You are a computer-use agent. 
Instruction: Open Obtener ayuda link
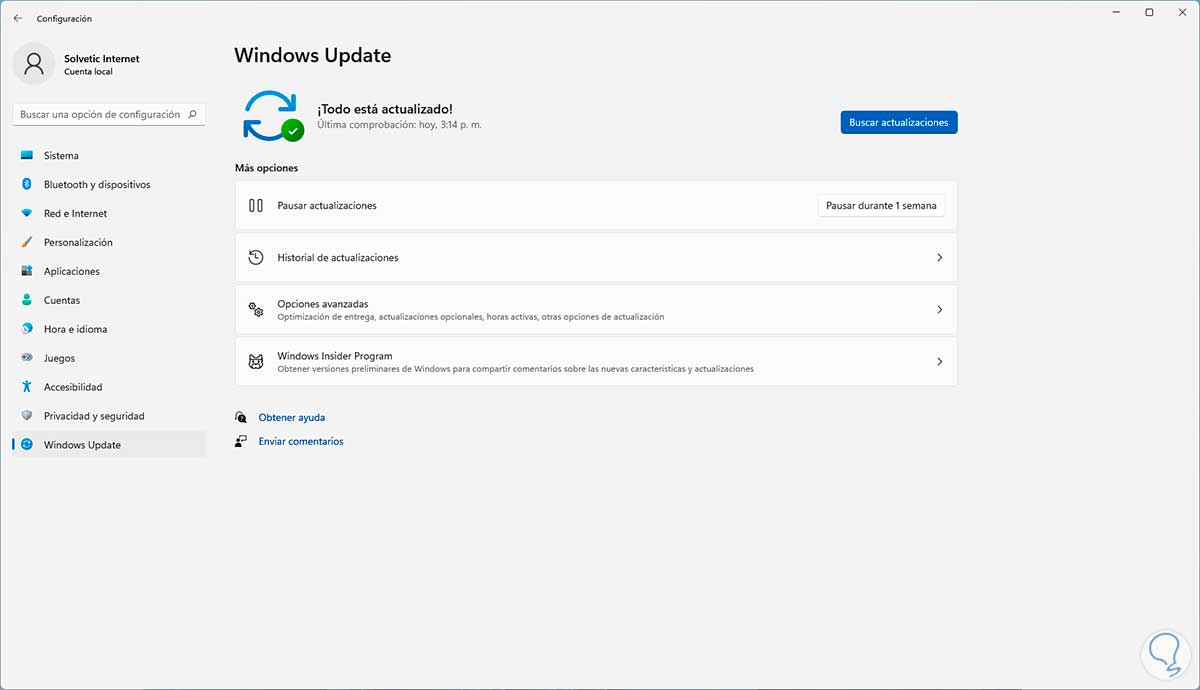click(x=292, y=418)
